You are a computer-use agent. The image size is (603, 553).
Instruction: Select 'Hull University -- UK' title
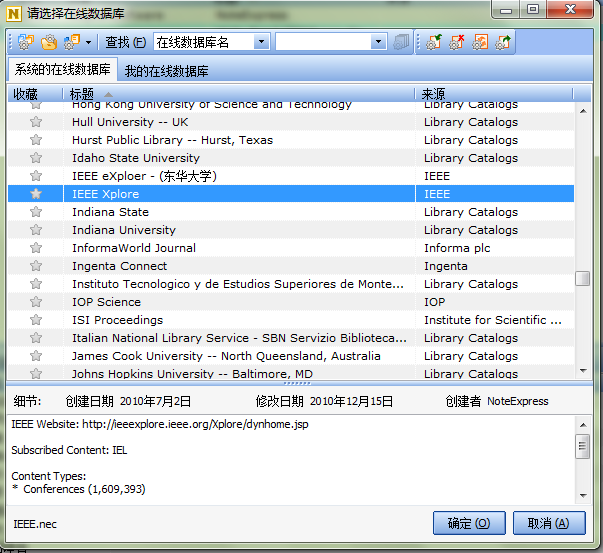click(130, 122)
